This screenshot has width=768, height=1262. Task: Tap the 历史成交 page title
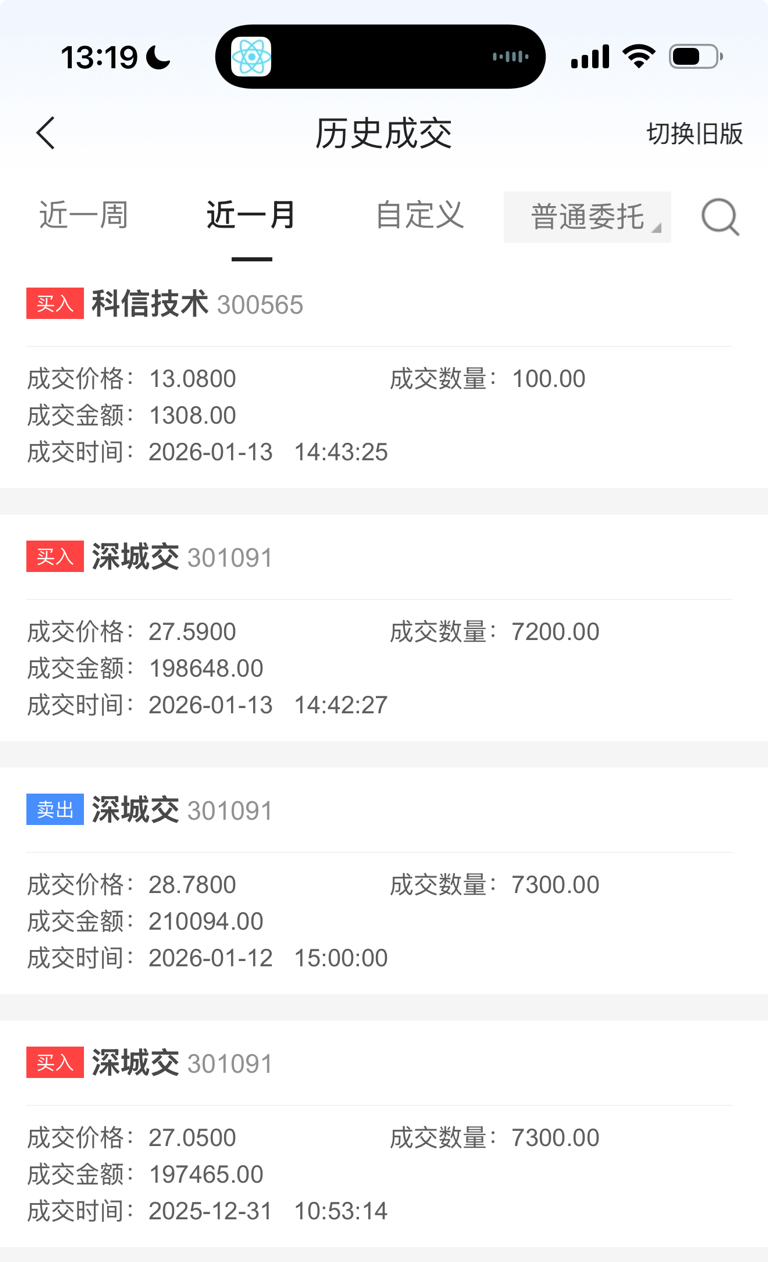pos(384,133)
